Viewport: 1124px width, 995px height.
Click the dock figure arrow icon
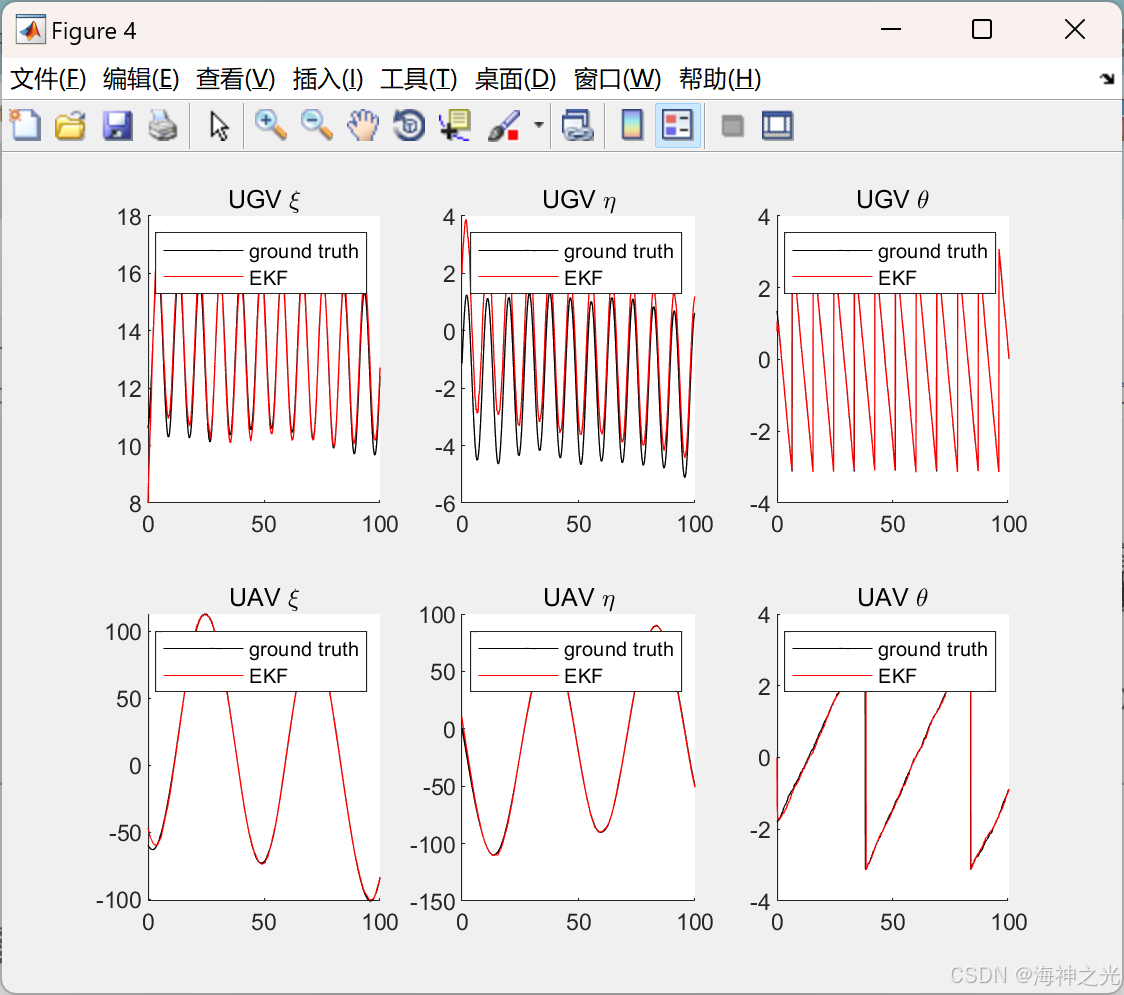point(1107,79)
